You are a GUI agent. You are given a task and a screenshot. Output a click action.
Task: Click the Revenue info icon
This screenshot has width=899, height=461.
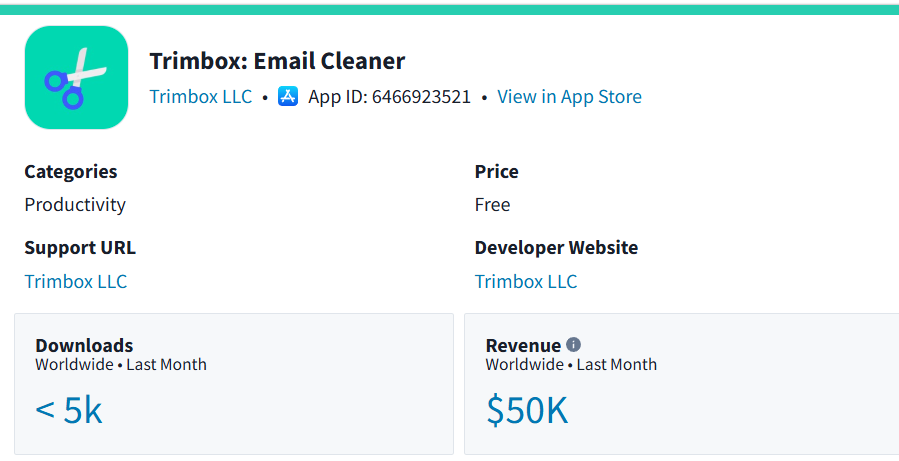tap(573, 344)
